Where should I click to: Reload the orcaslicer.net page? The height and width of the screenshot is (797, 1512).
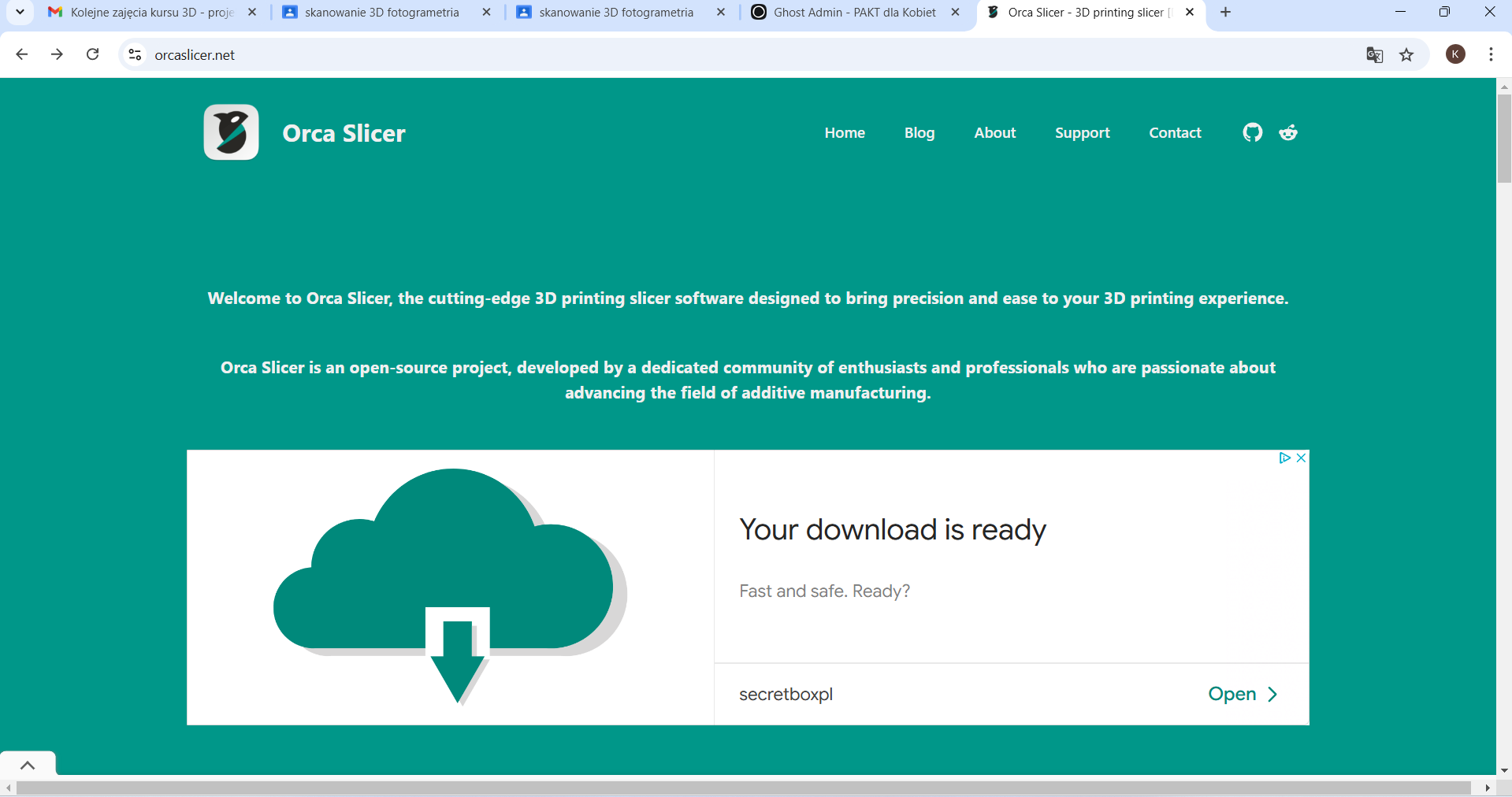pyautogui.click(x=92, y=54)
